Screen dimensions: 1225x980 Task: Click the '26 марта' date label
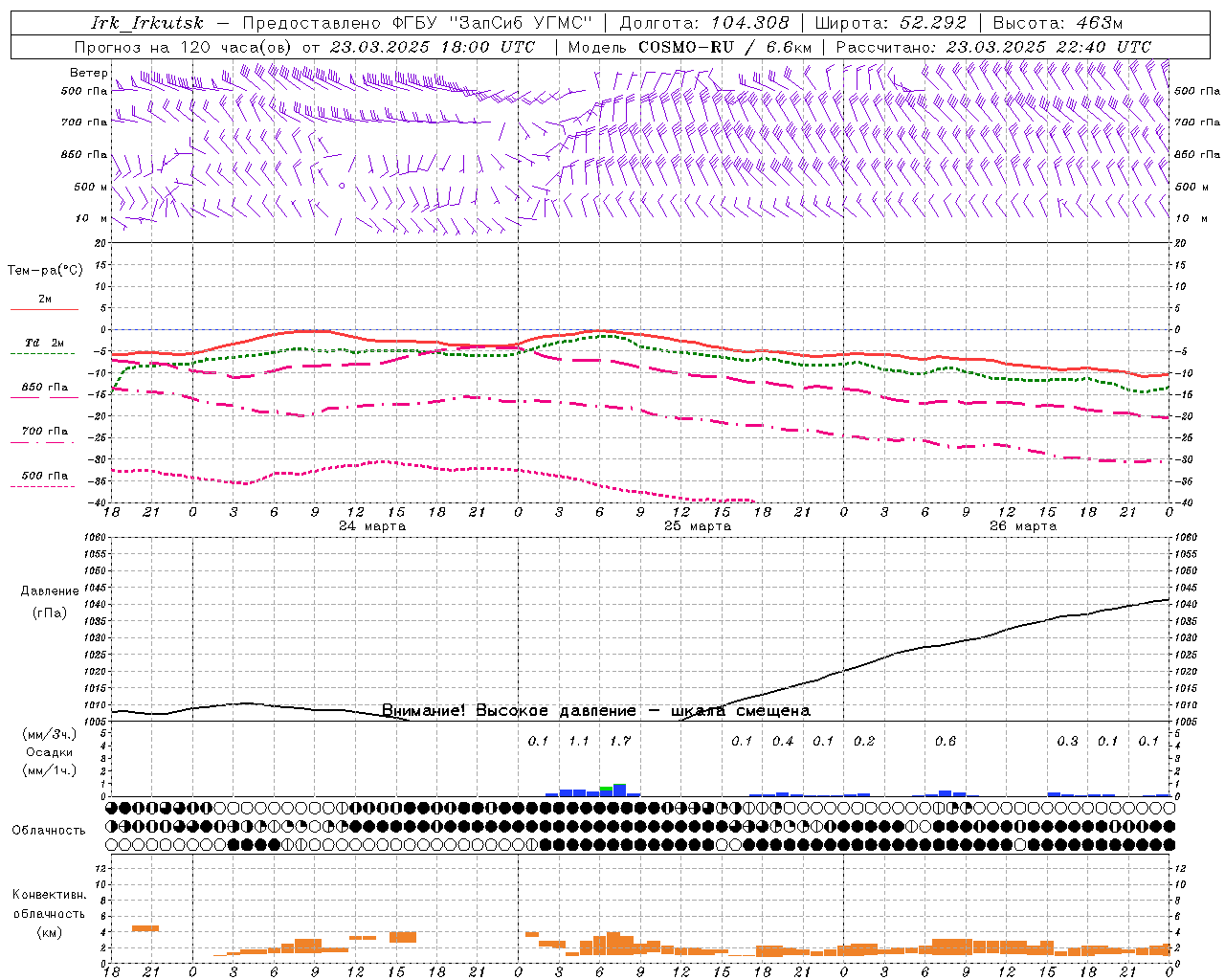point(1023,526)
